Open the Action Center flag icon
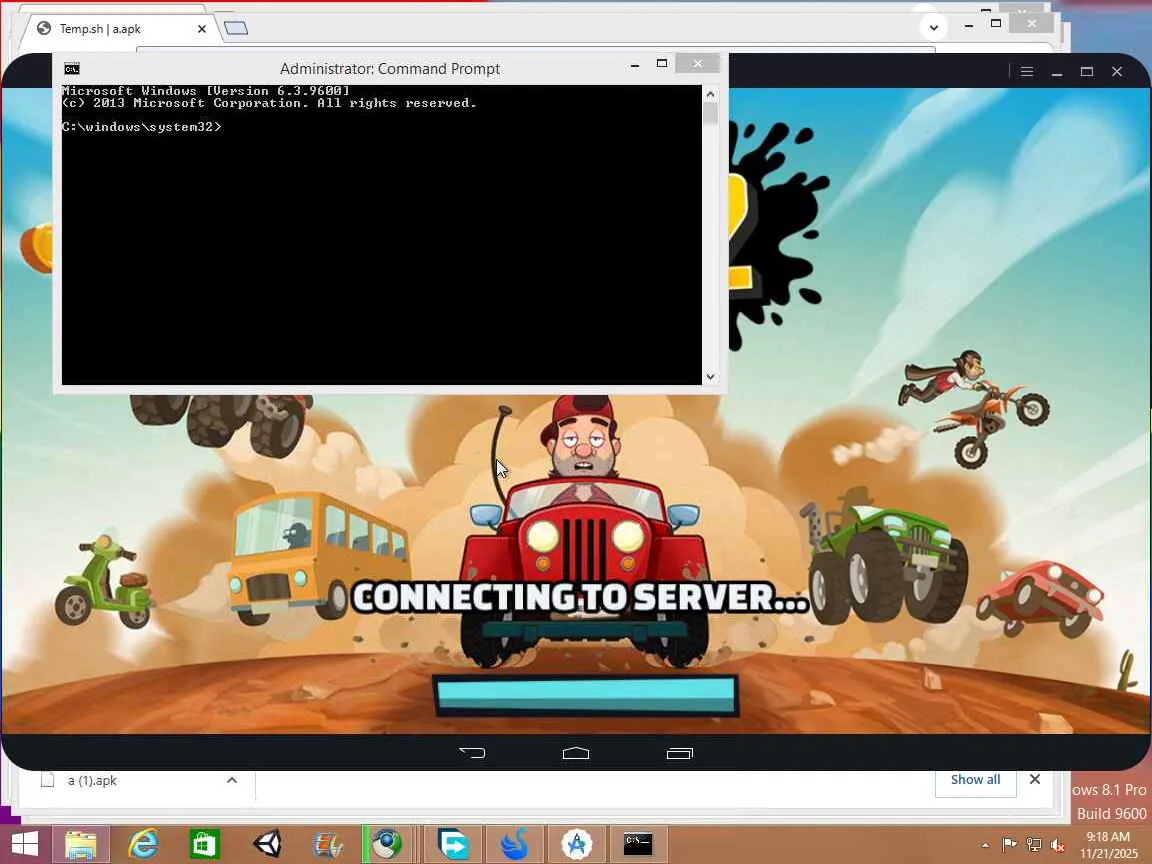The width and height of the screenshot is (1152, 864). click(1009, 845)
